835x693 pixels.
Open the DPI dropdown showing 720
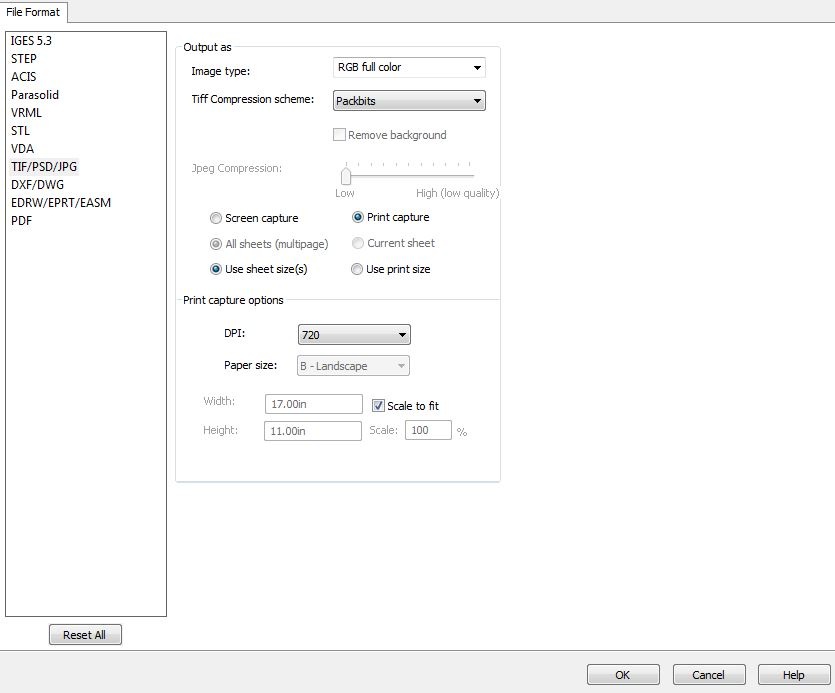pyautogui.click(x=354, y=335)
